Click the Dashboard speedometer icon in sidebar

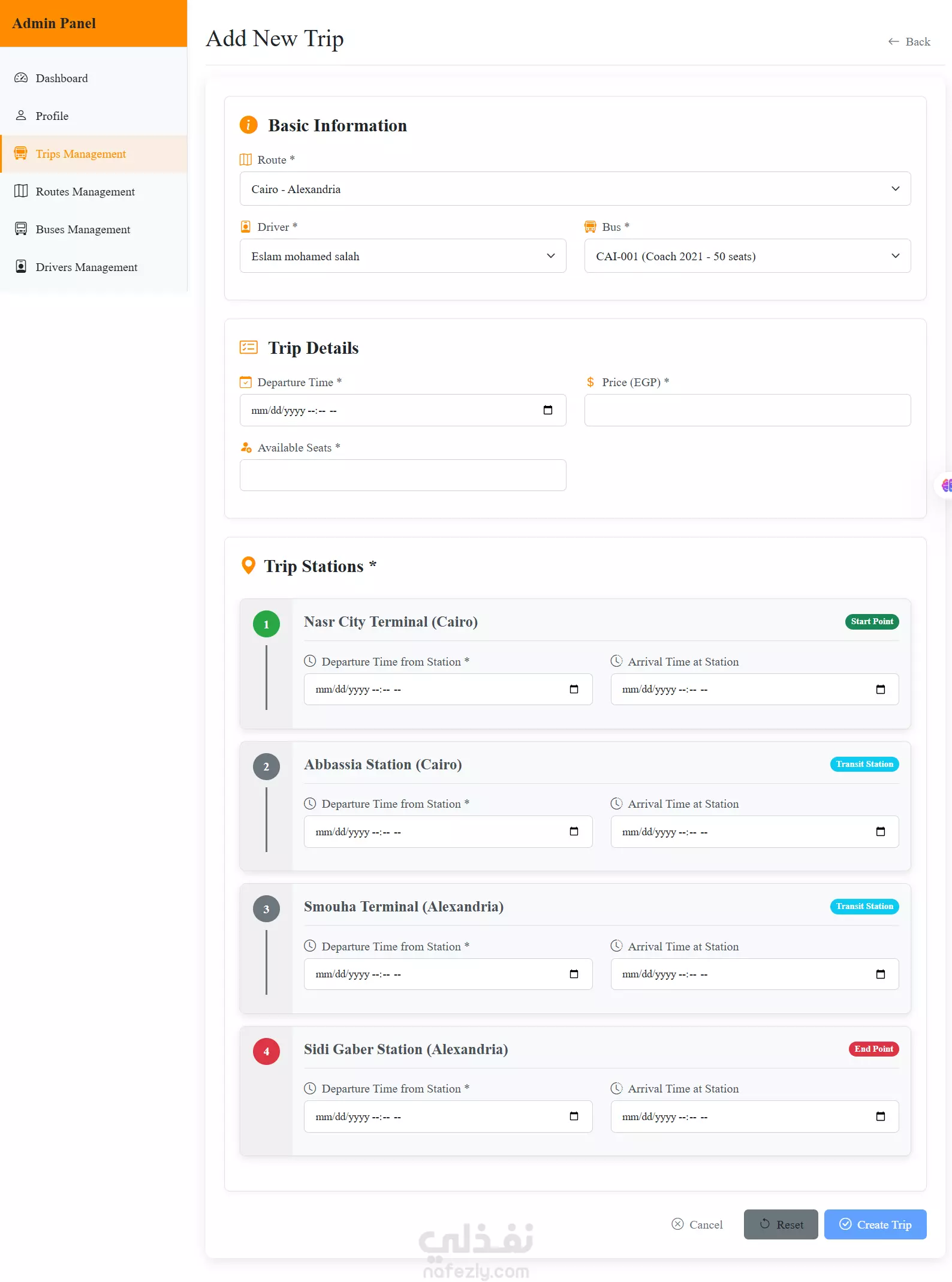21,78
